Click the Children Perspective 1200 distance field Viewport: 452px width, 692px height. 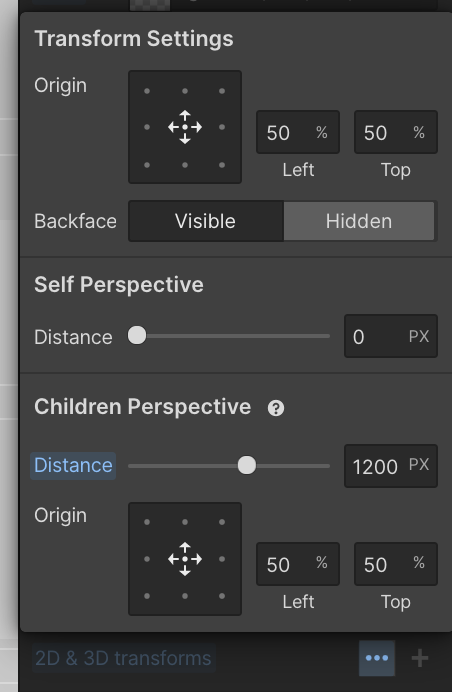pyautogui.click(x=391, y=466)
